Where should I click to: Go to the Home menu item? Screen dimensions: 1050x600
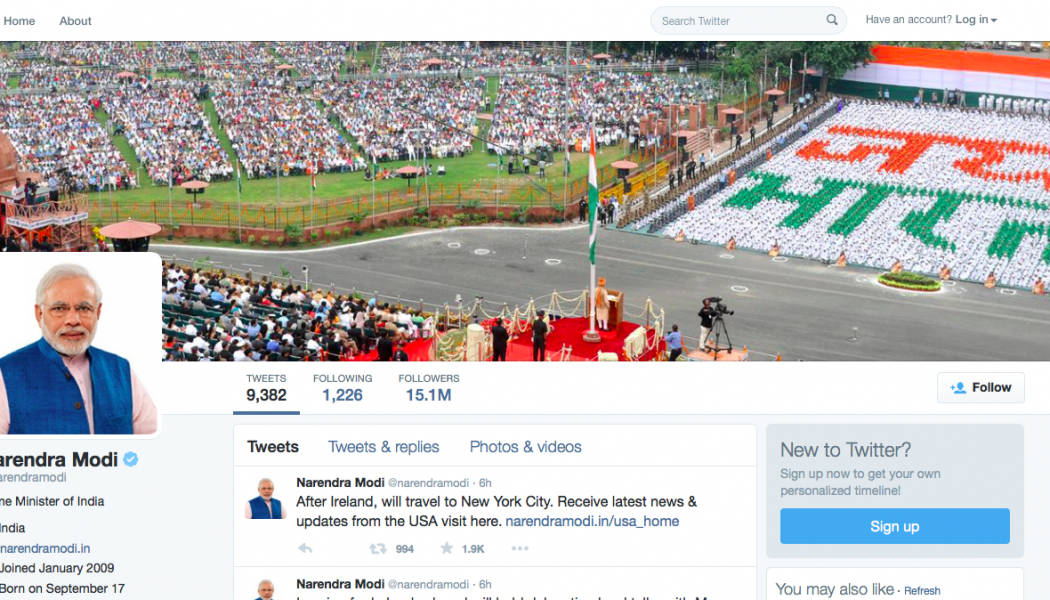pos(19,21)
